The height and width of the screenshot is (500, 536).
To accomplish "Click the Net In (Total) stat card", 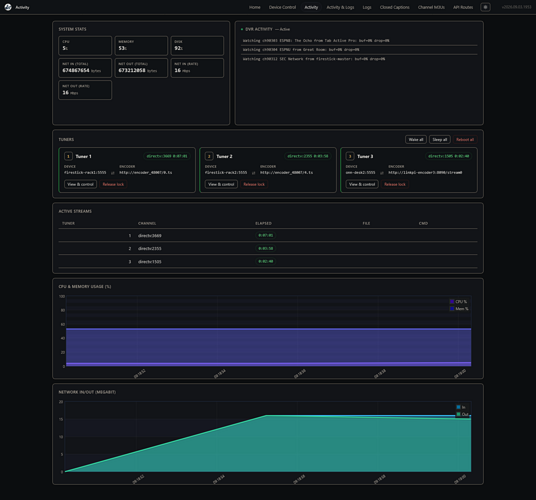I will 85,68.
